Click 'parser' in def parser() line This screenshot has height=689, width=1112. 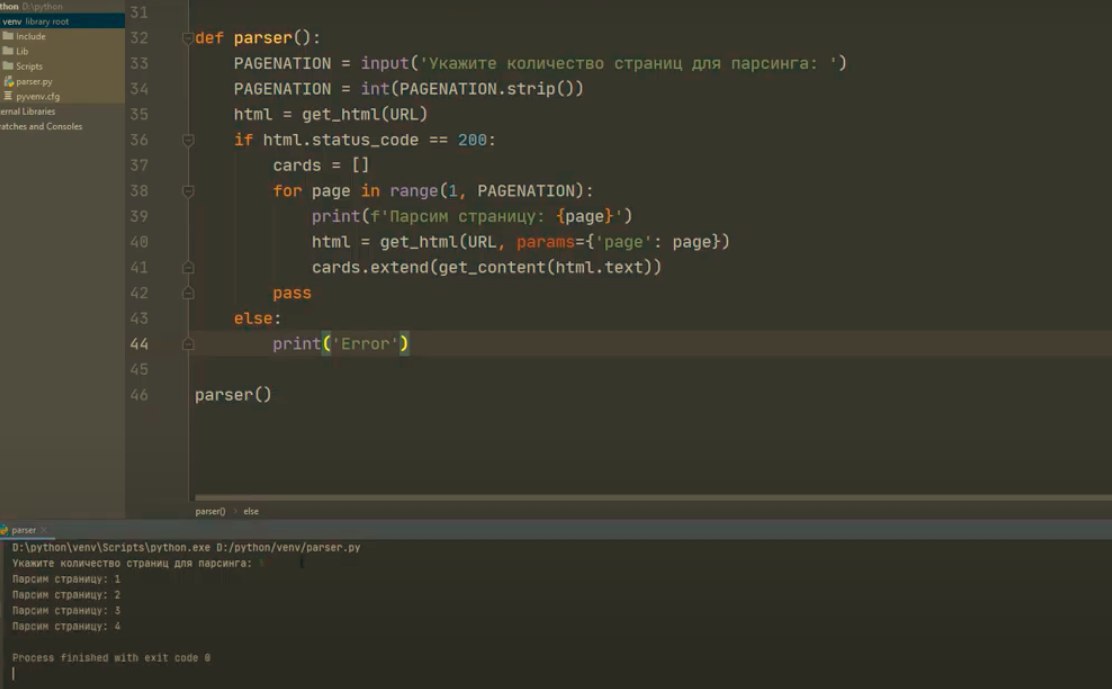(x=262, y=38)
